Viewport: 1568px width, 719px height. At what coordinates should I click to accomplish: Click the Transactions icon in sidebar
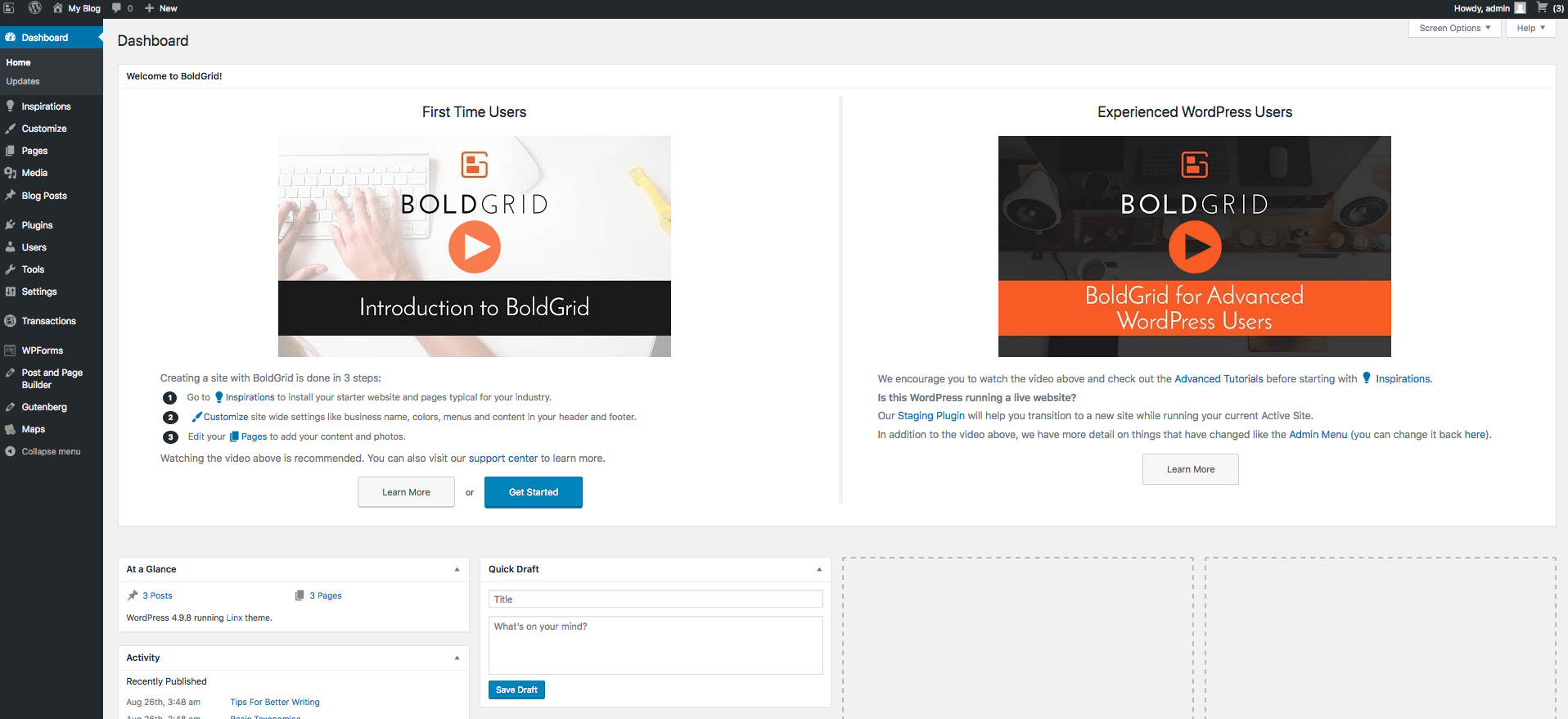[11, 321]
